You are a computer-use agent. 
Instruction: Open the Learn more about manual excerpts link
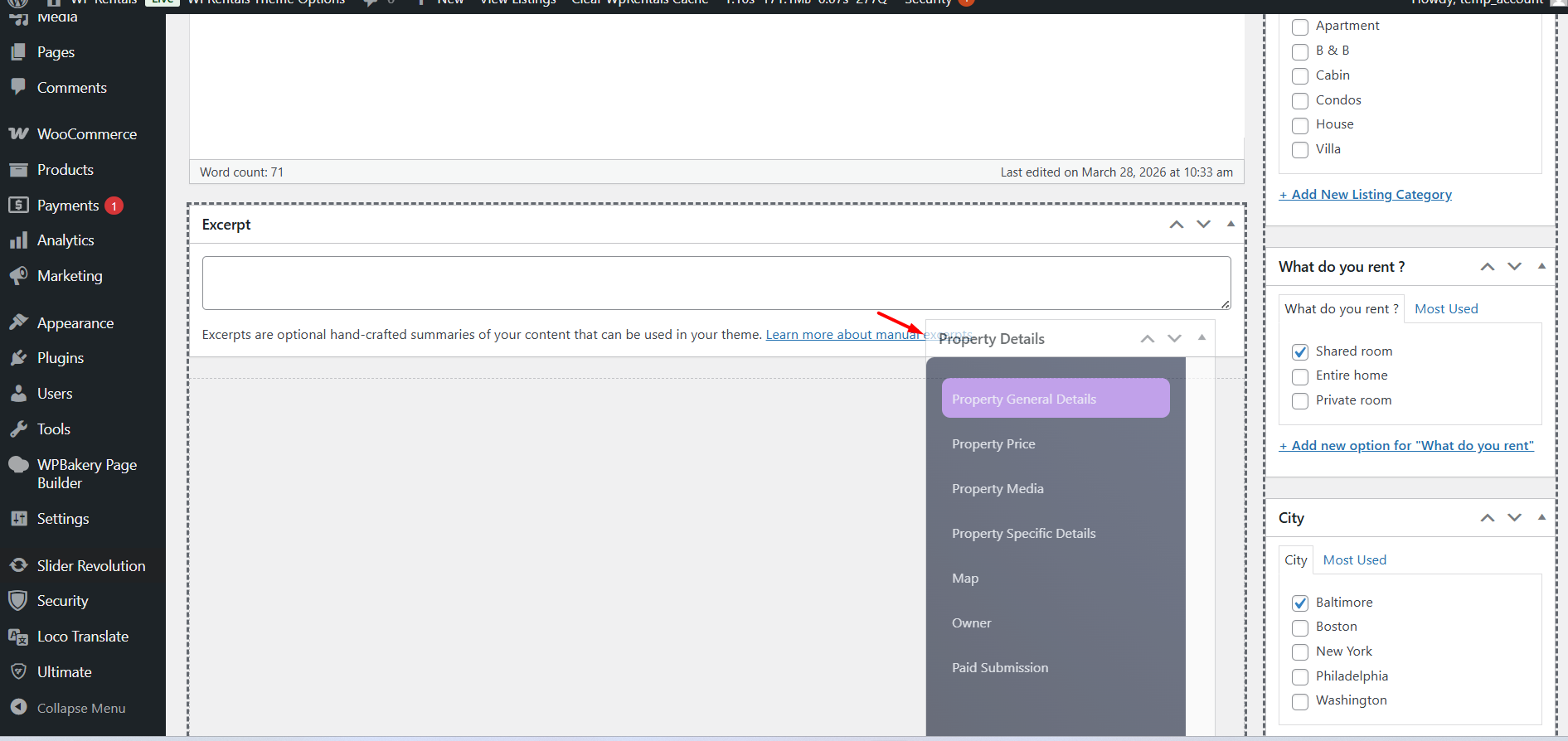pos(842,335)
